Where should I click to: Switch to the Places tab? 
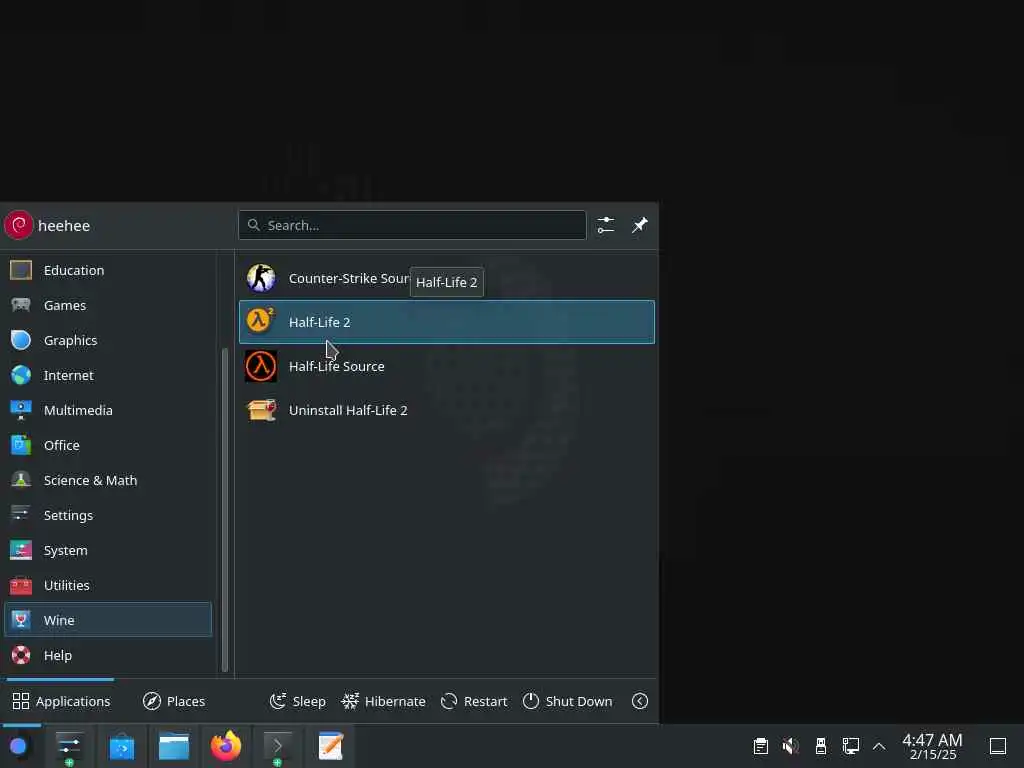(174, 701)
